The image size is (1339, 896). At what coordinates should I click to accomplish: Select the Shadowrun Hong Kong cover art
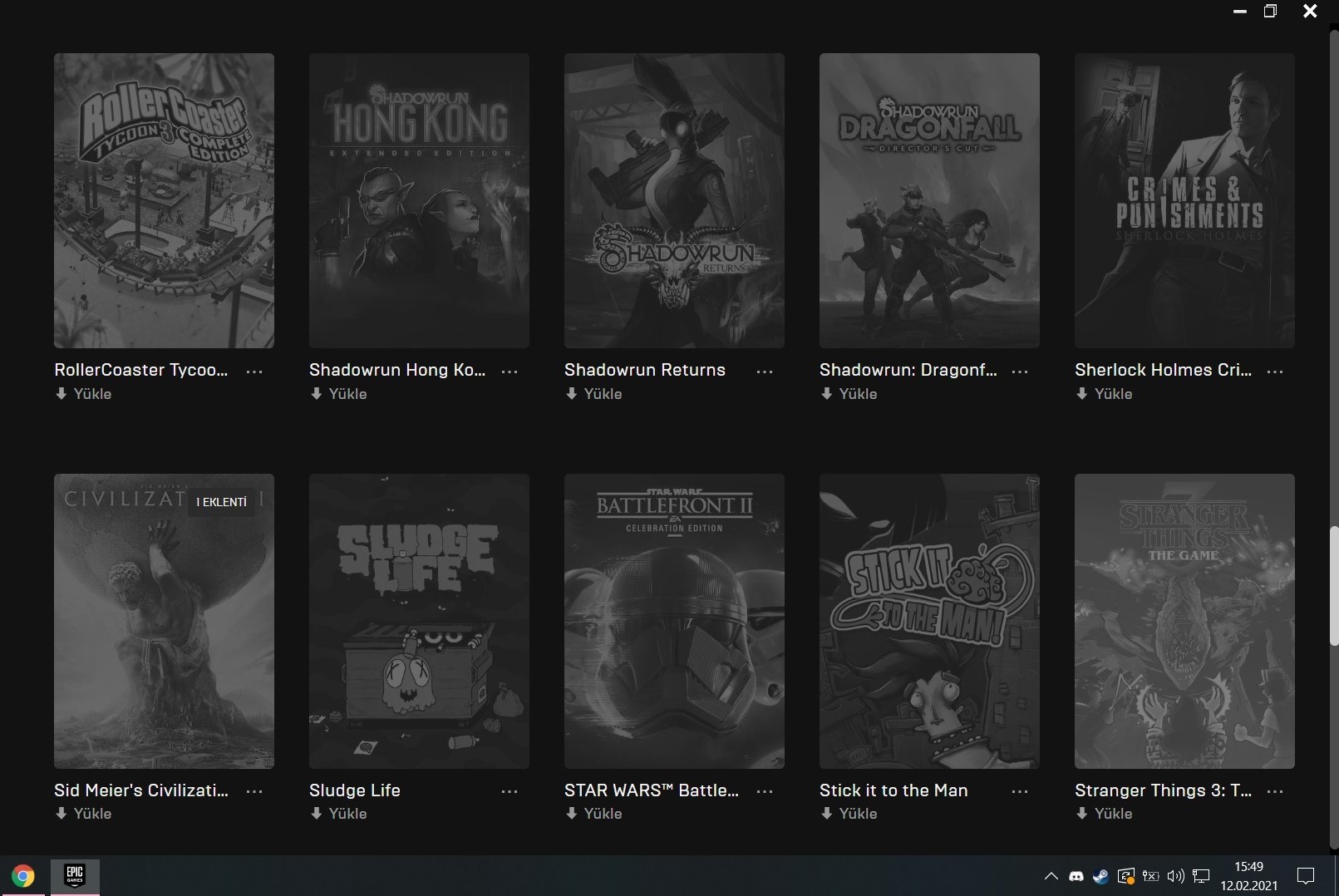point(419,200)
